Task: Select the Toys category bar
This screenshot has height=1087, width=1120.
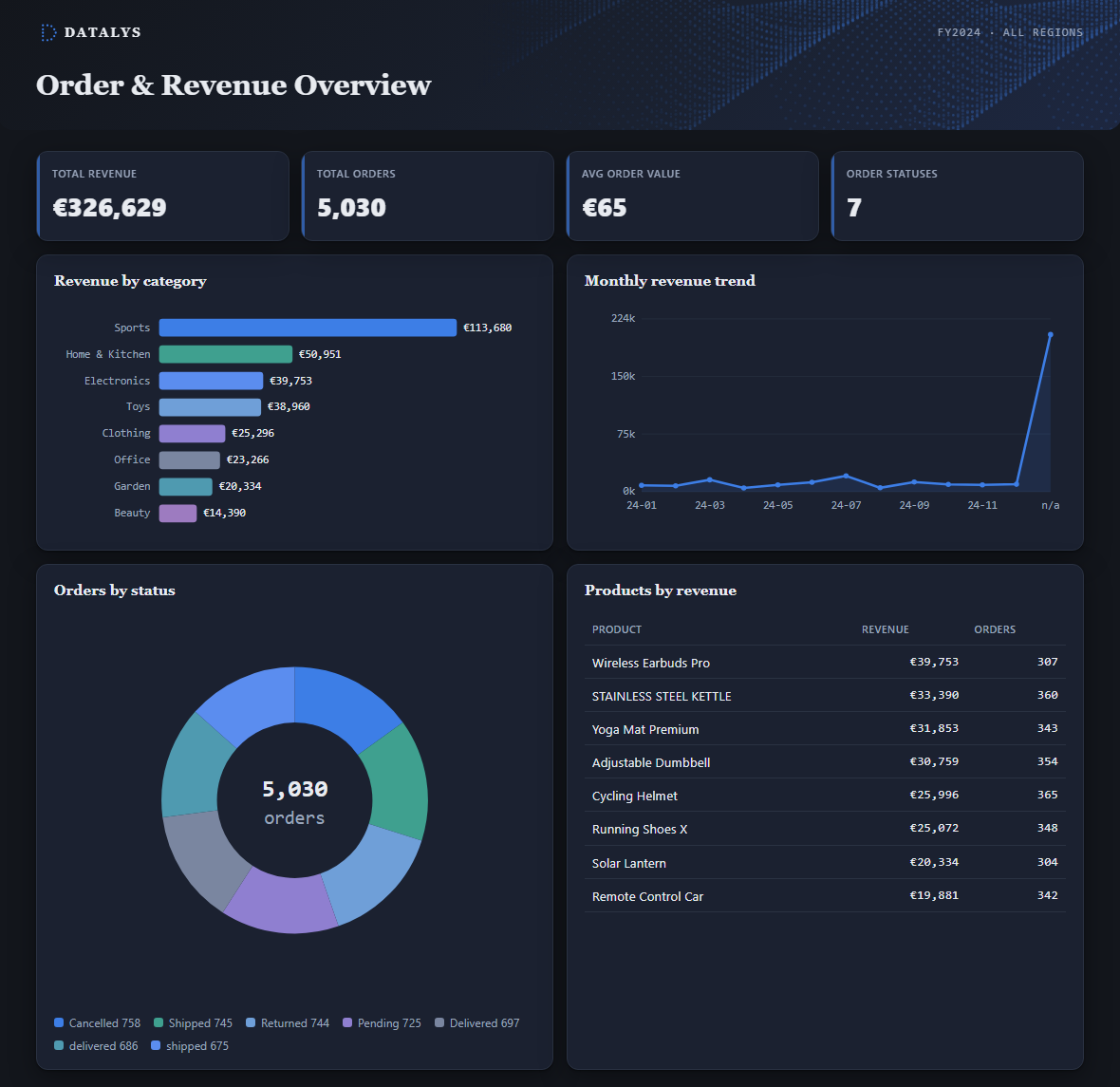Action: [x=210, y=406]
